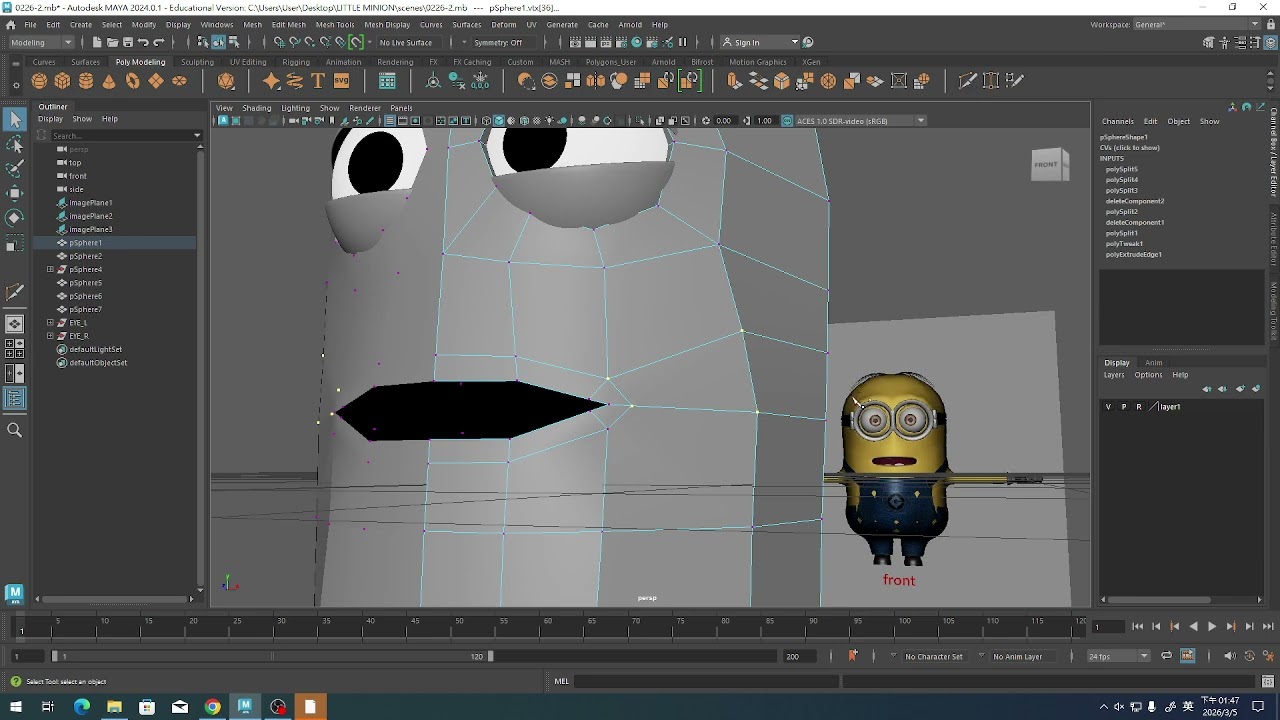Activate the Scale tool in Tool Box
Viewport: 1280px width, 720px height.
pos(14,242)
